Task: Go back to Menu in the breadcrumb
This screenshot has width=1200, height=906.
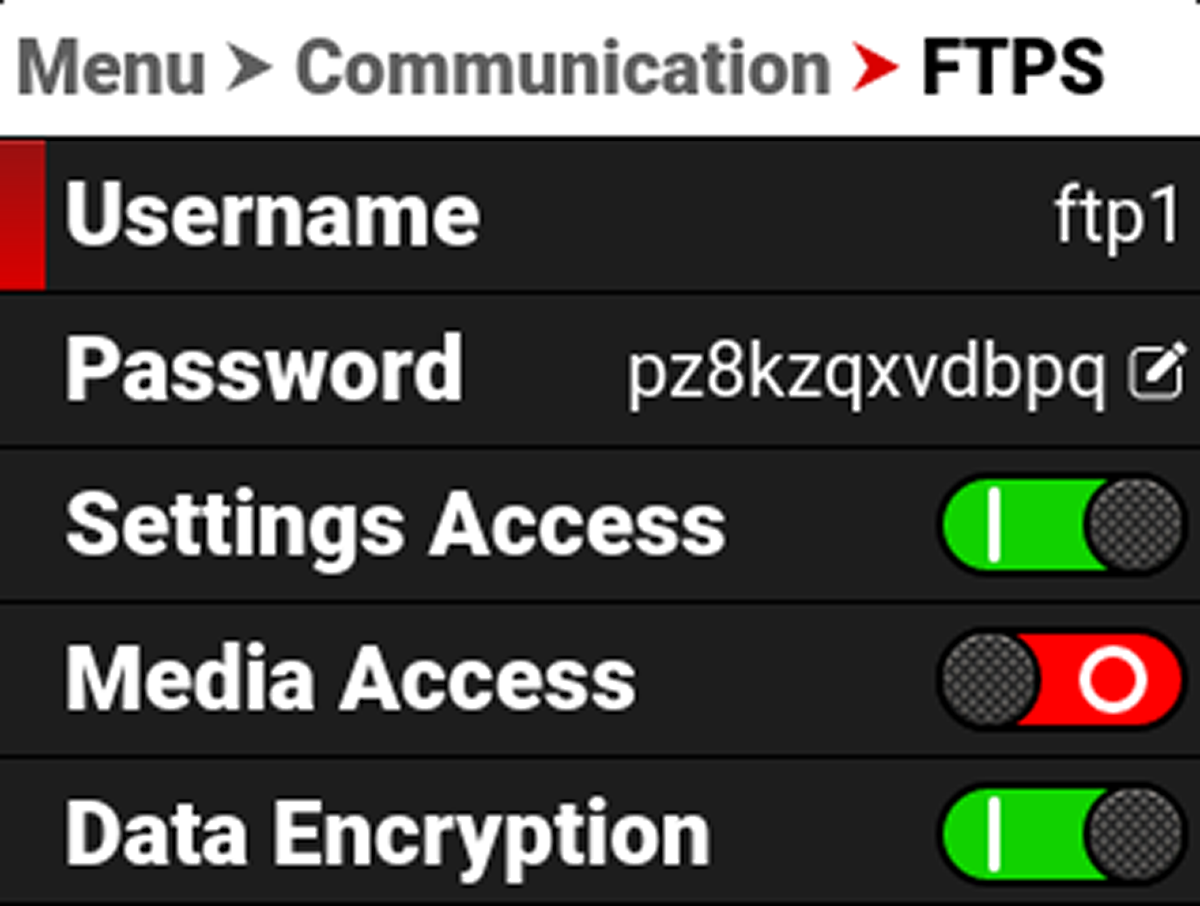Action: [x=111, y=69]
